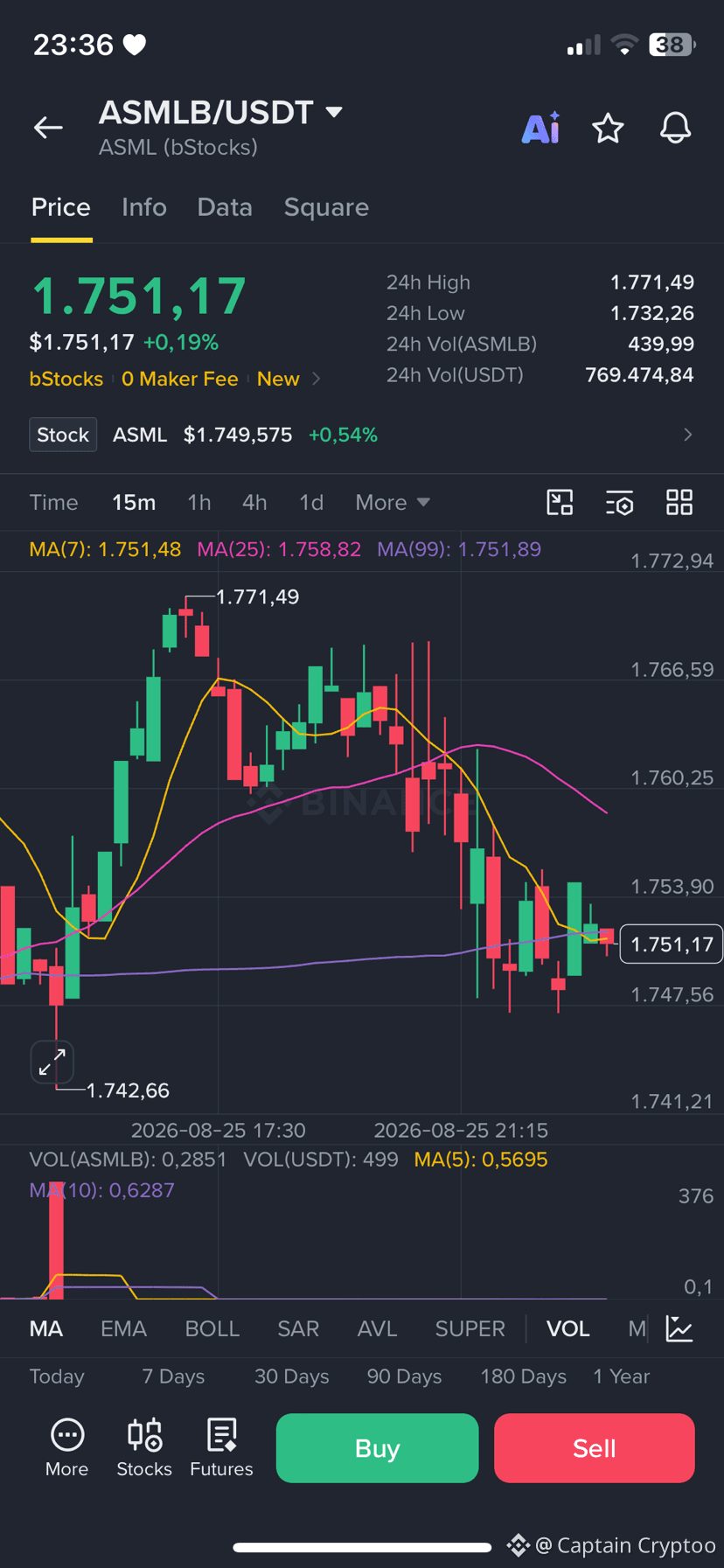
Task: Add ASMLB/USDT to favorites star
Action: tap(608, 128)
